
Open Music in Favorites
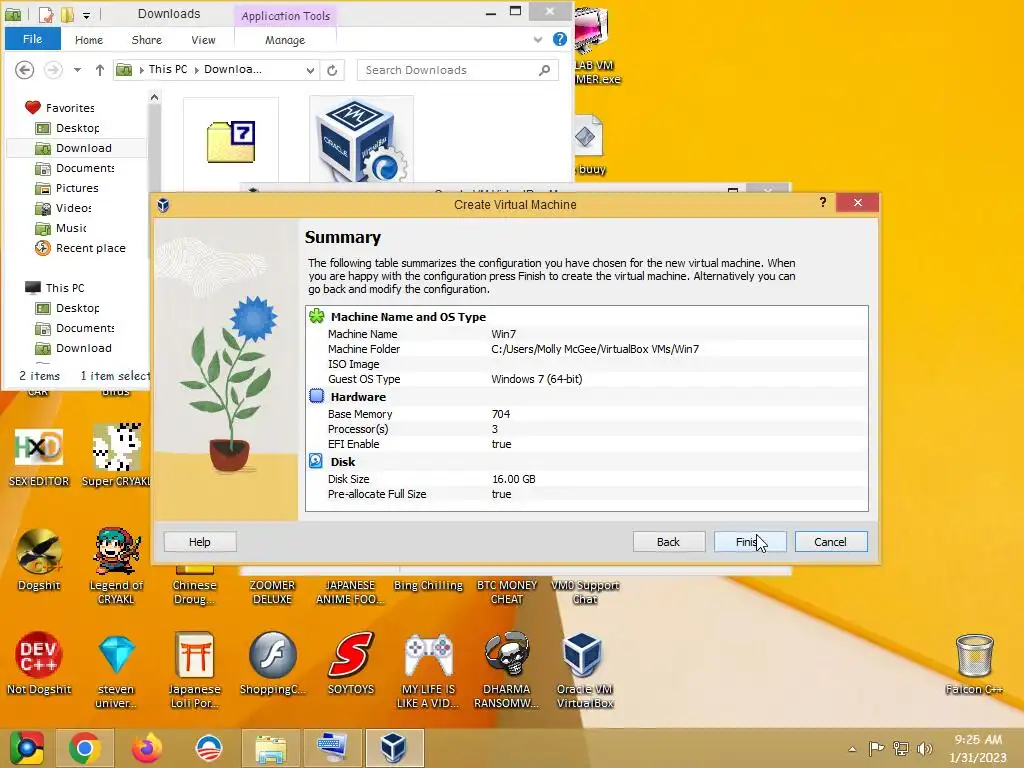tap(71, 228)
